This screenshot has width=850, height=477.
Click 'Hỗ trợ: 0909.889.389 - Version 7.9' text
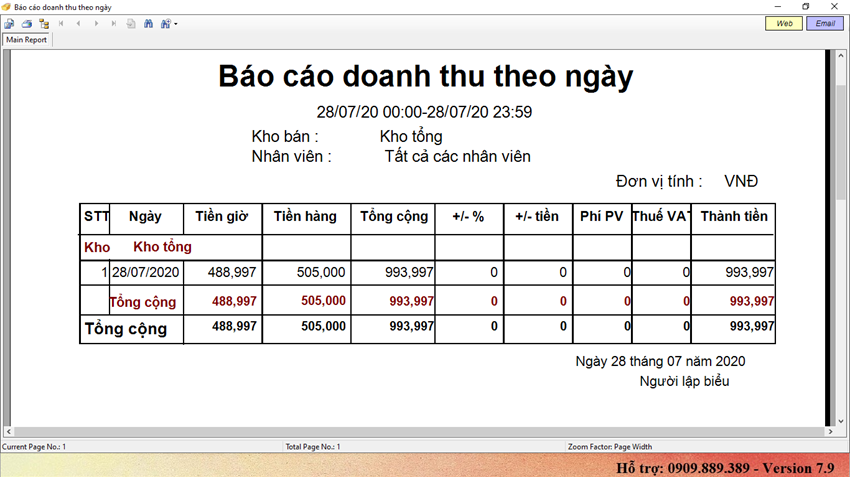click(725, 468)
